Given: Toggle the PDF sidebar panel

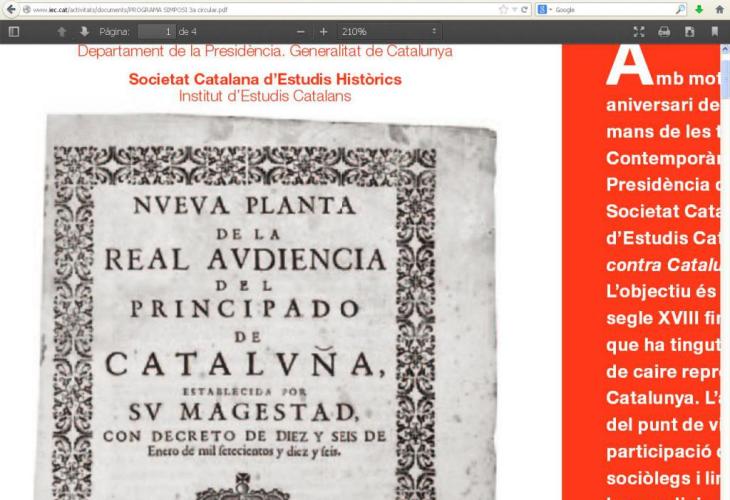Looking at the screenshot, I should coord(14,32).
